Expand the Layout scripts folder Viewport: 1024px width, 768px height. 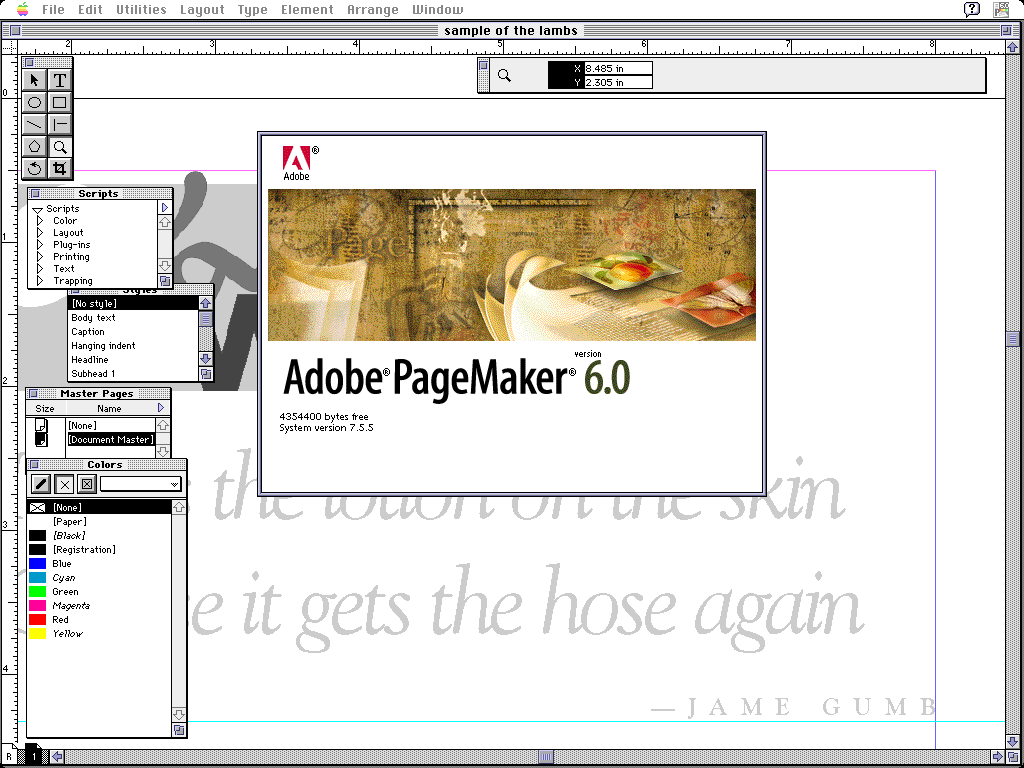tap(40, 232)
